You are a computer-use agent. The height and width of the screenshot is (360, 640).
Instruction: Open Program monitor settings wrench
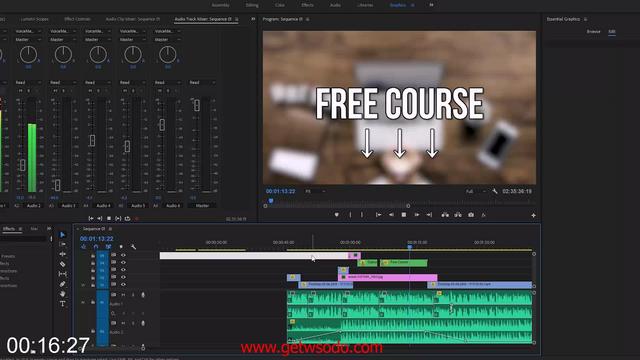[495, 191]
